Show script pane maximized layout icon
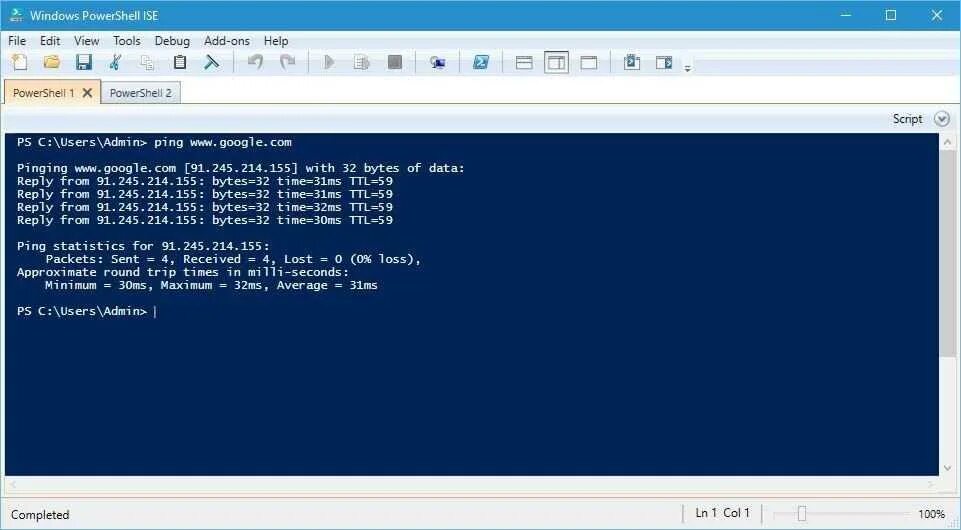This screenshot has height=530, width=961. coord(589,62)
